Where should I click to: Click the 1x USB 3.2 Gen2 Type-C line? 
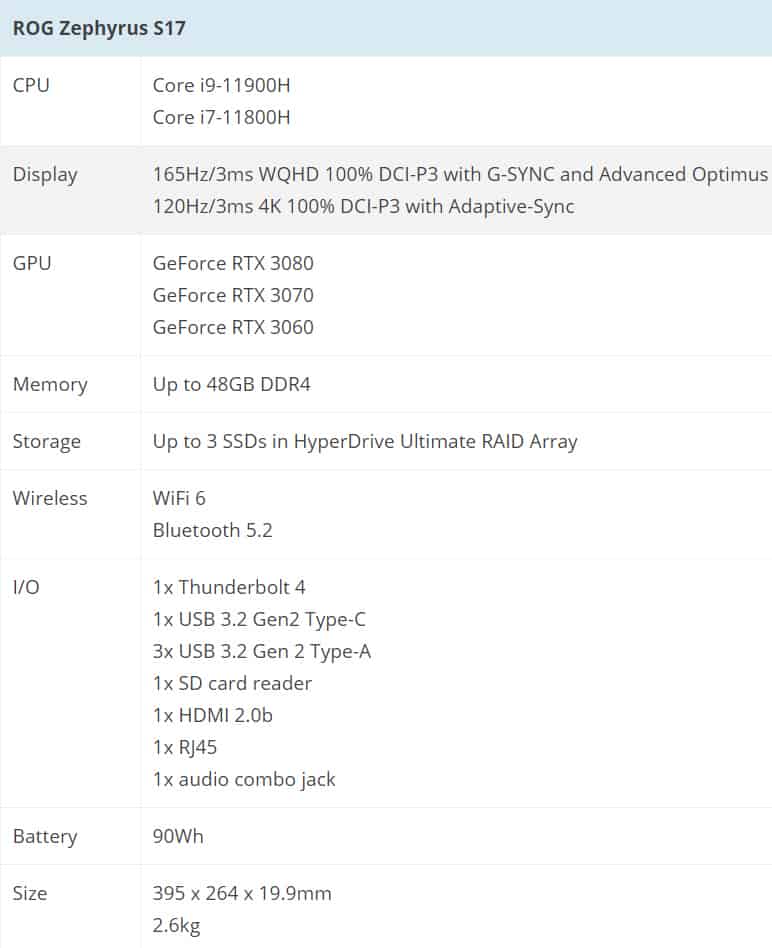[x=259, y=620]
